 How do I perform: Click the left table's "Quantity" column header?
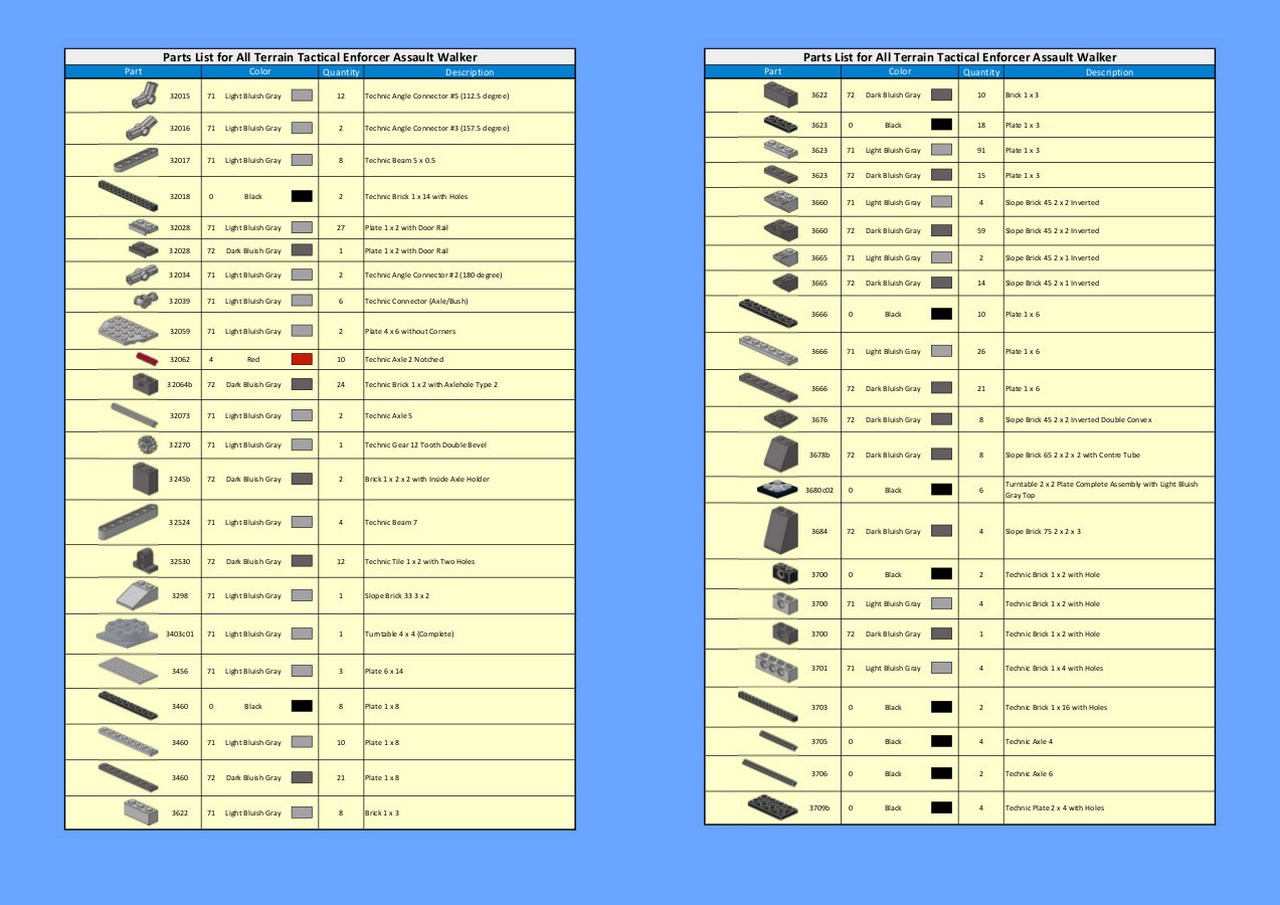tap(341, 72)
